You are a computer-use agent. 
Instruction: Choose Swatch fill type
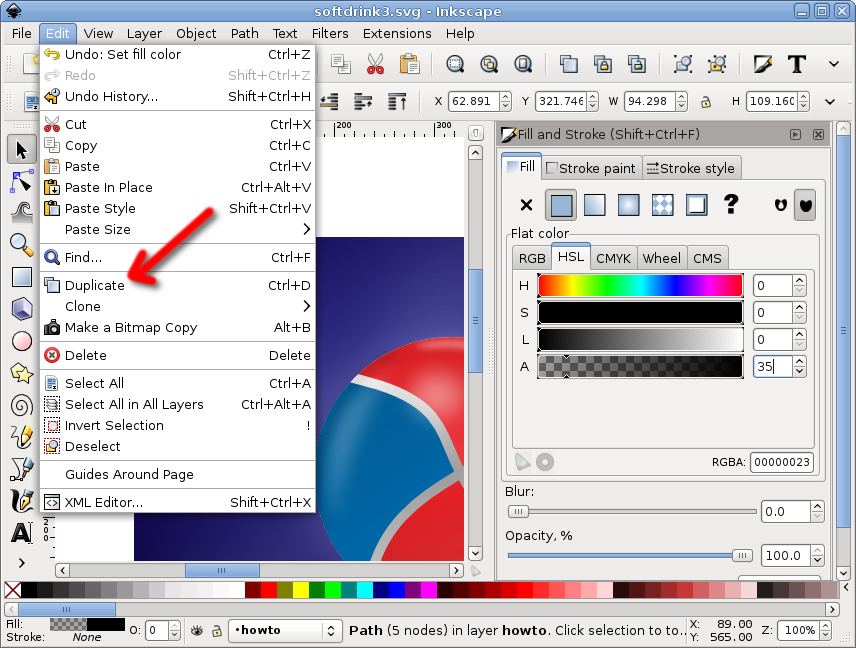coord(697,205)
